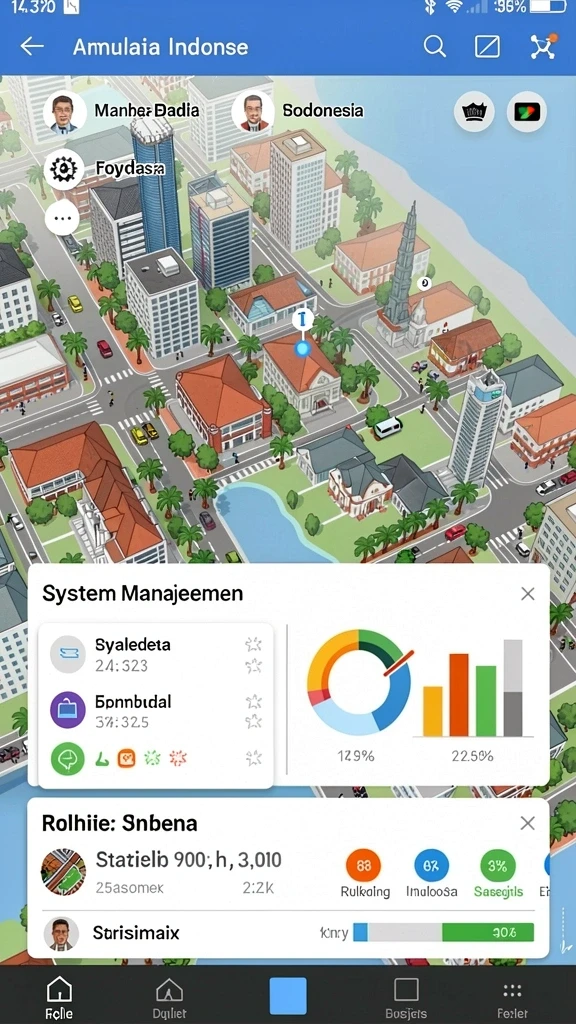Viewport: 576px width, 1024px height.
Task: Open the Manher Dadia profile avatar
Action: coord(65,112)
